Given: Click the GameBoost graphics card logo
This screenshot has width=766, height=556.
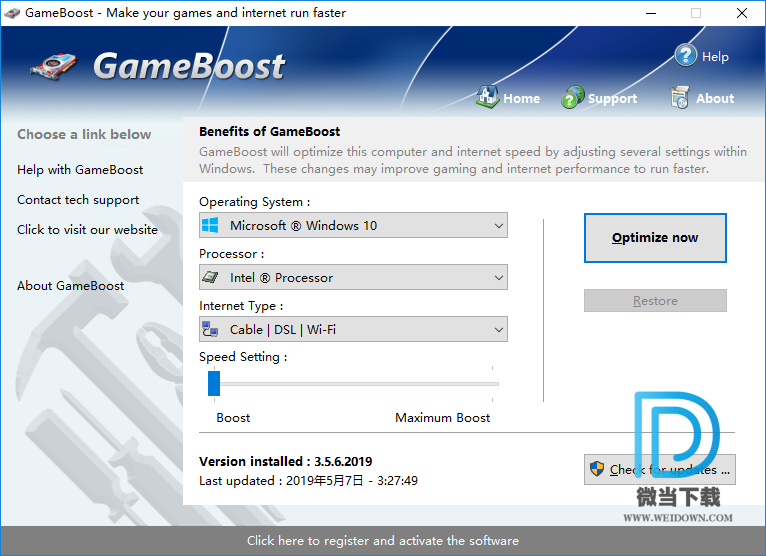Looking at the screenshot, I should click(54, 66).
